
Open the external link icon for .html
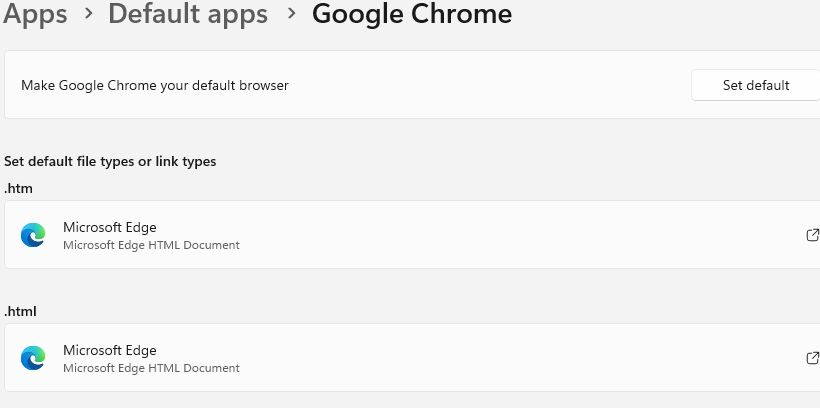(x=812, y=358)
